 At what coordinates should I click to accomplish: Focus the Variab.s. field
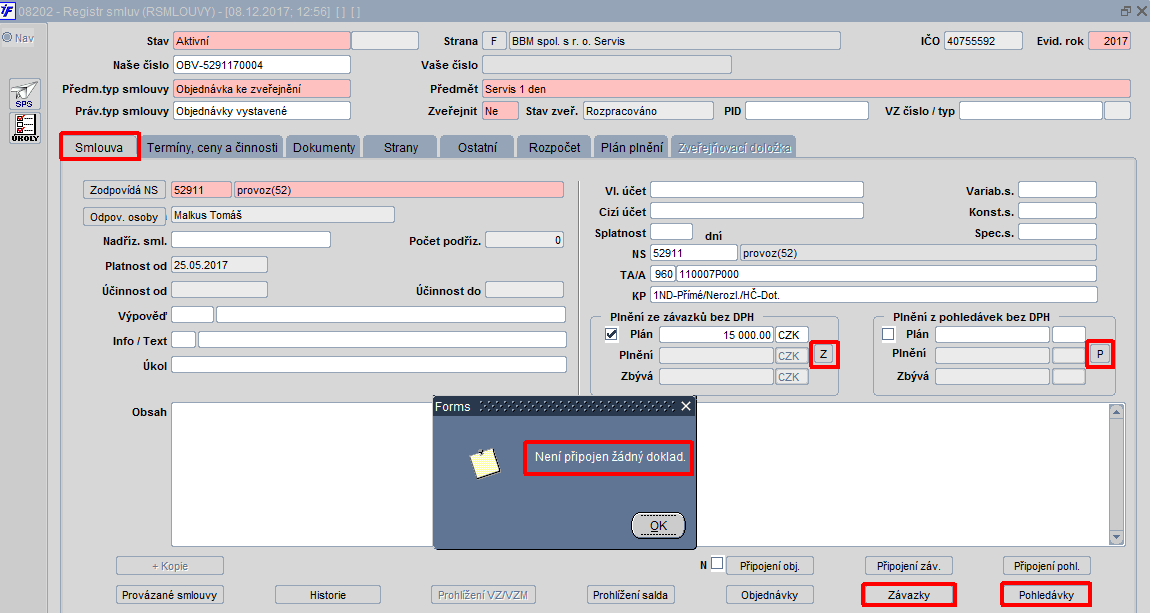1057,190
